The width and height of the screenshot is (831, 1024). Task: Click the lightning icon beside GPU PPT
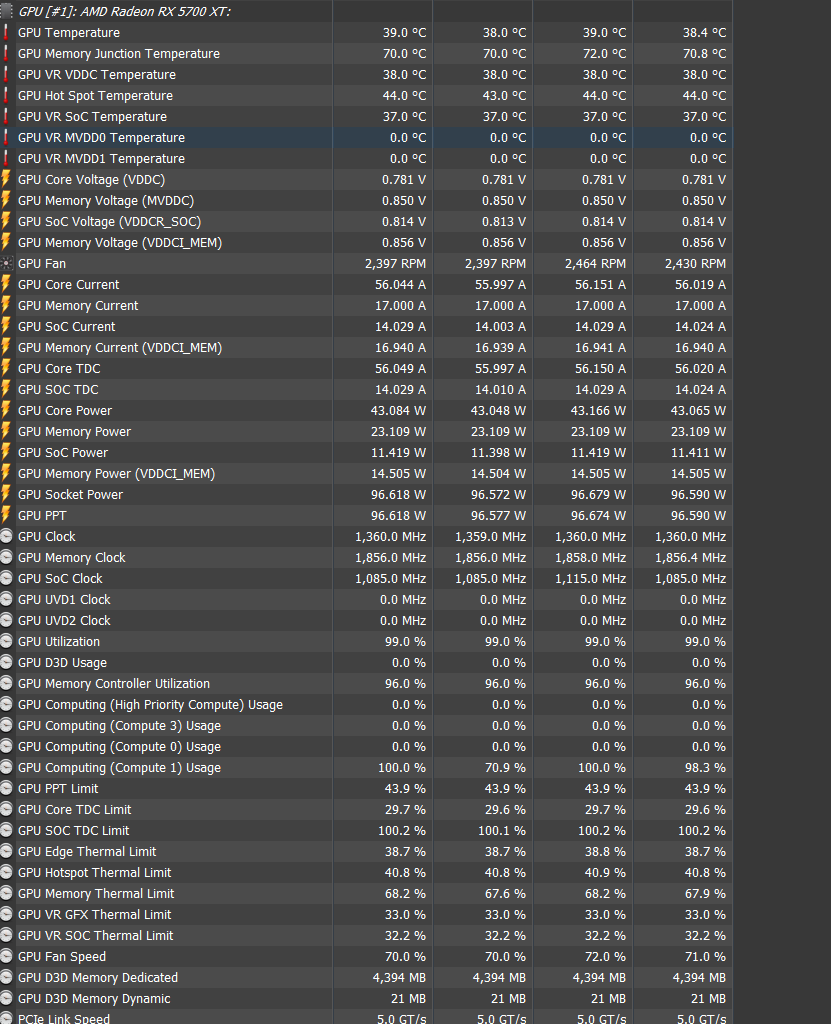click(x=6, y=515)
